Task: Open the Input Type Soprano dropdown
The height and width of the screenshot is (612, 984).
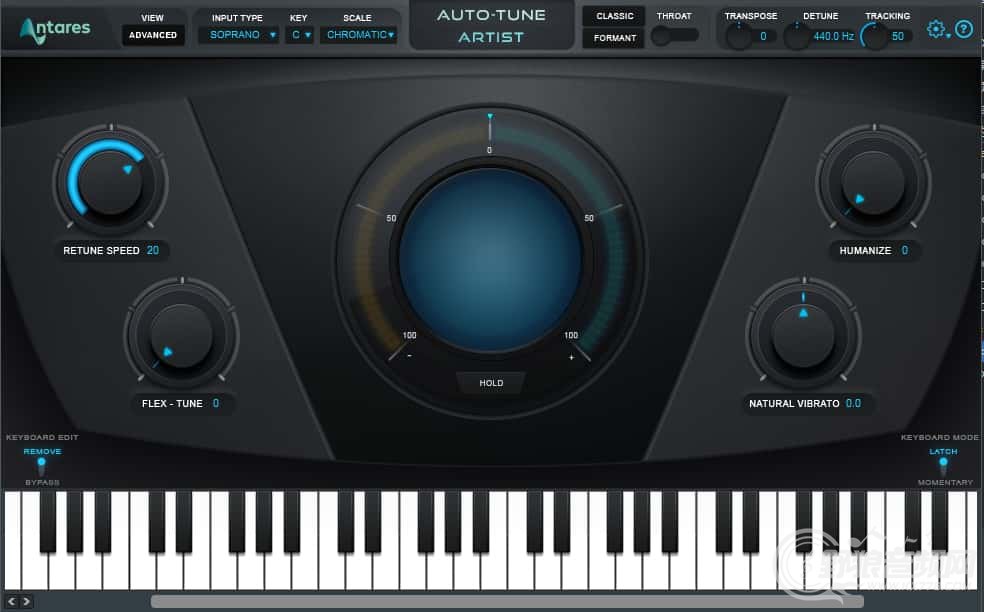Action: (238, 35)
